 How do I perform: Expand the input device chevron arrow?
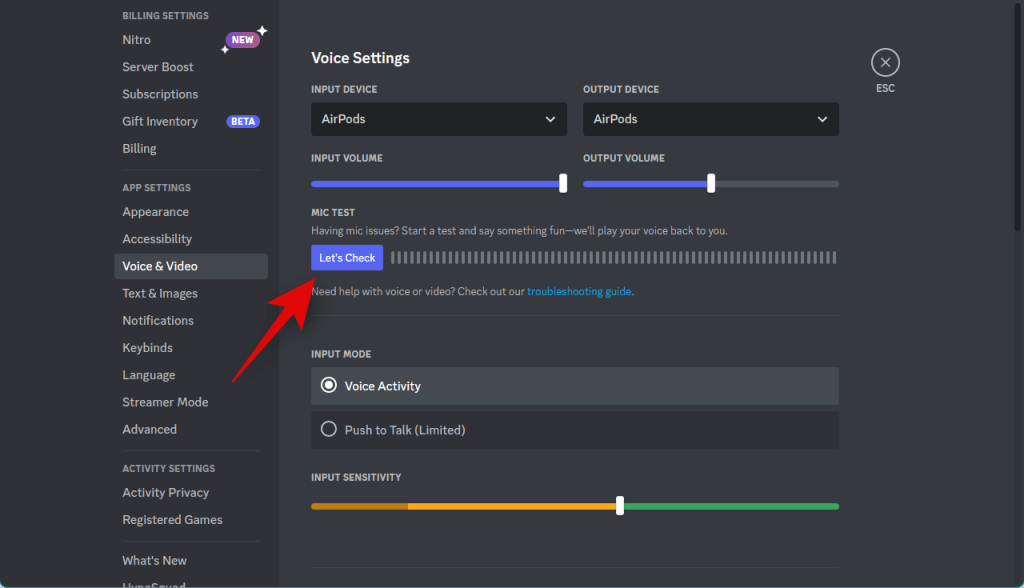[x=551, y=119]
